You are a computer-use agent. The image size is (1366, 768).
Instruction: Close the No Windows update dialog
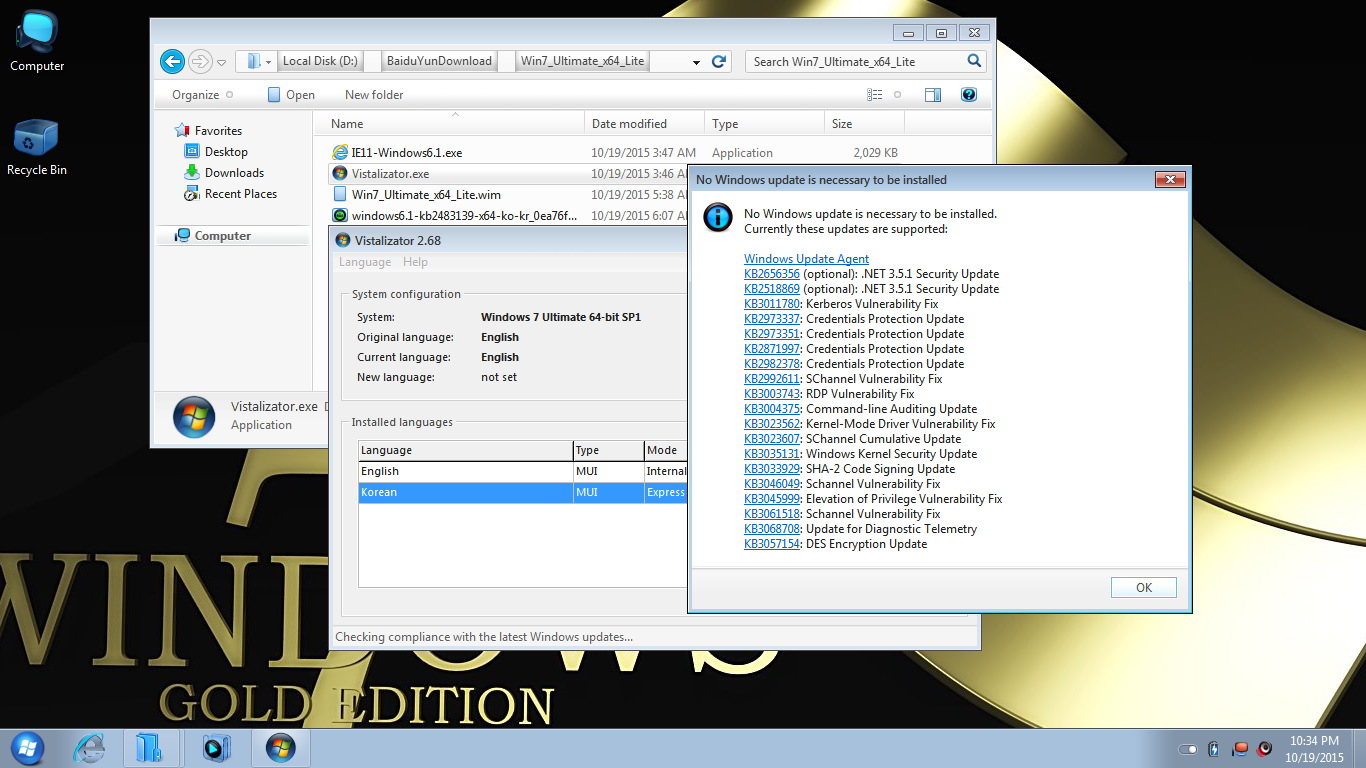tap(1170, 180)
